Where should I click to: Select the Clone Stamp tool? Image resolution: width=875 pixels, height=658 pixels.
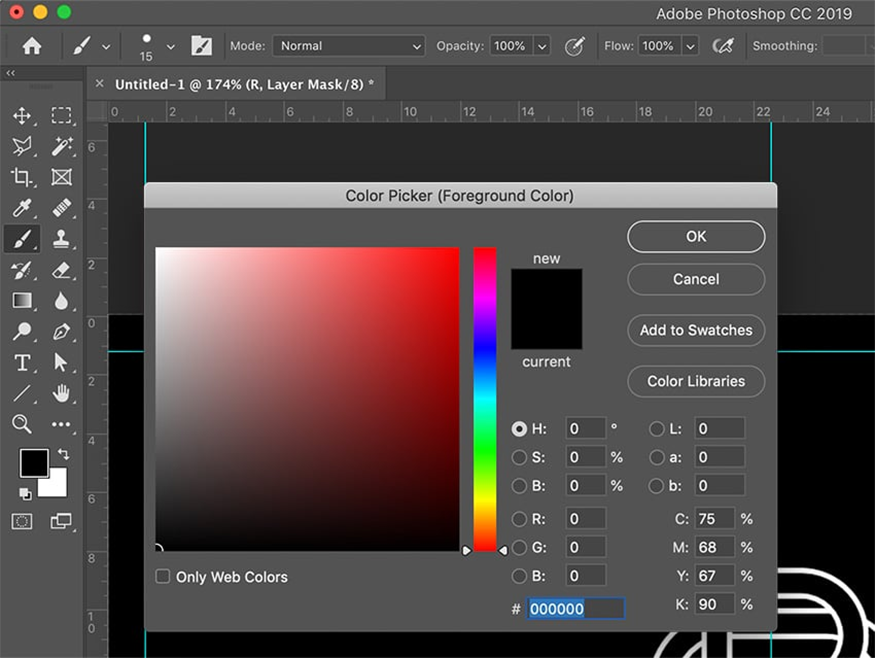(61, 239)
